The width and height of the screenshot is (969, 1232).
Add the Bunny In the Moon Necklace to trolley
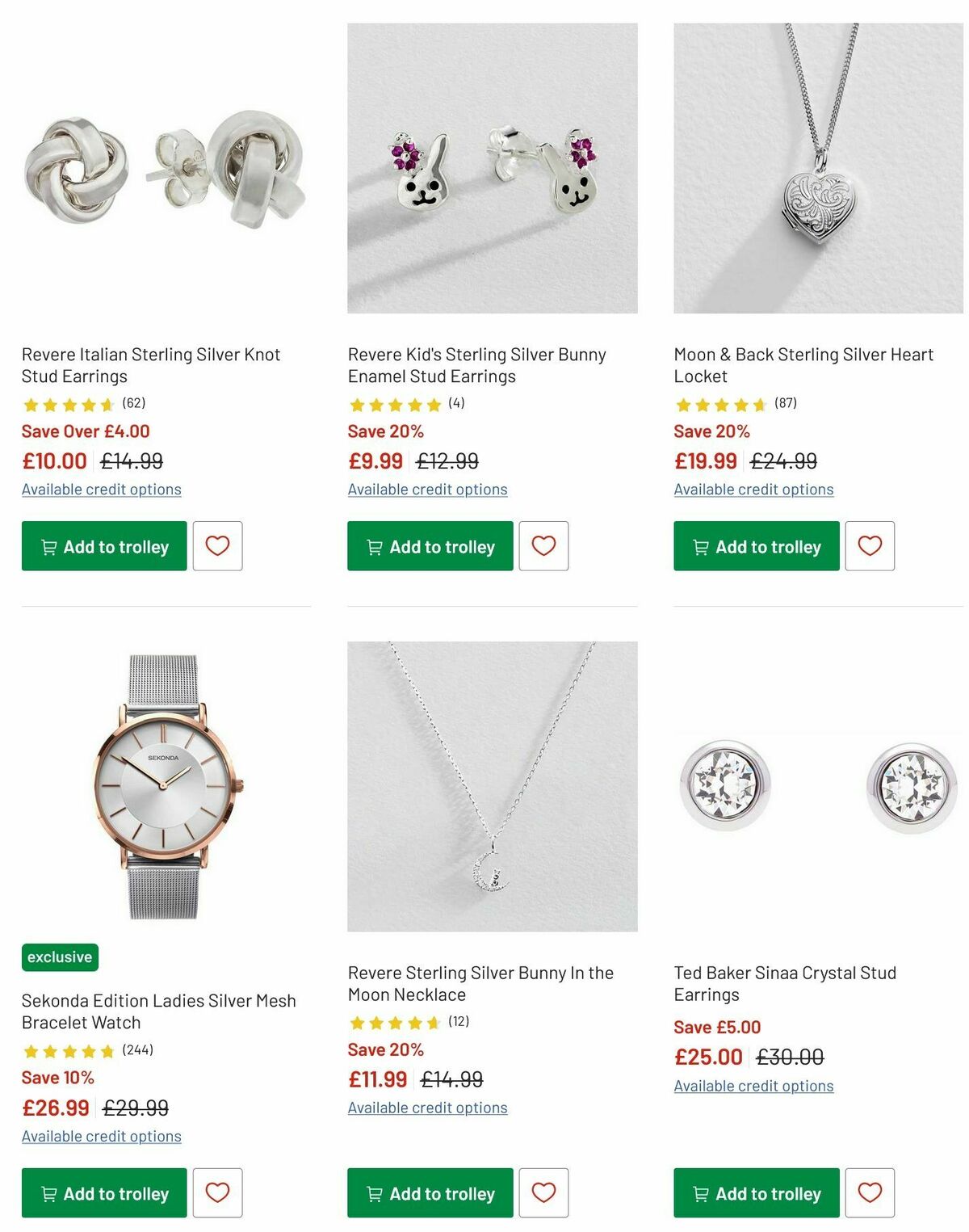pyautogui.click(x=429, y=1192)
